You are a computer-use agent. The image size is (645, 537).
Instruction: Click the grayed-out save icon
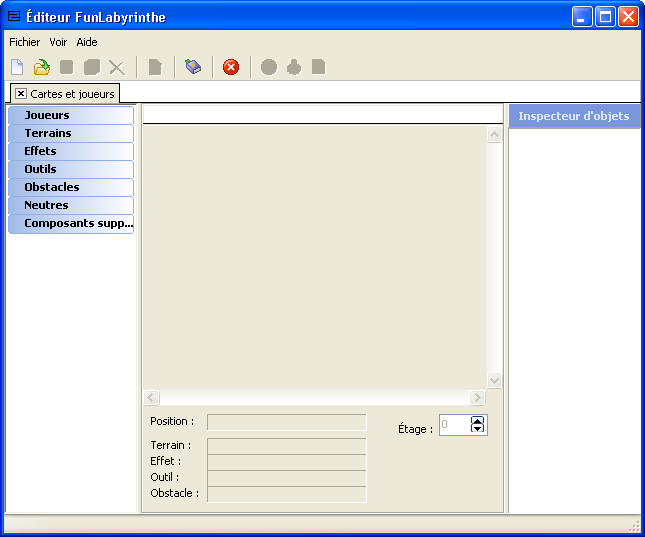pyautogui.click(x=67, y=67)
